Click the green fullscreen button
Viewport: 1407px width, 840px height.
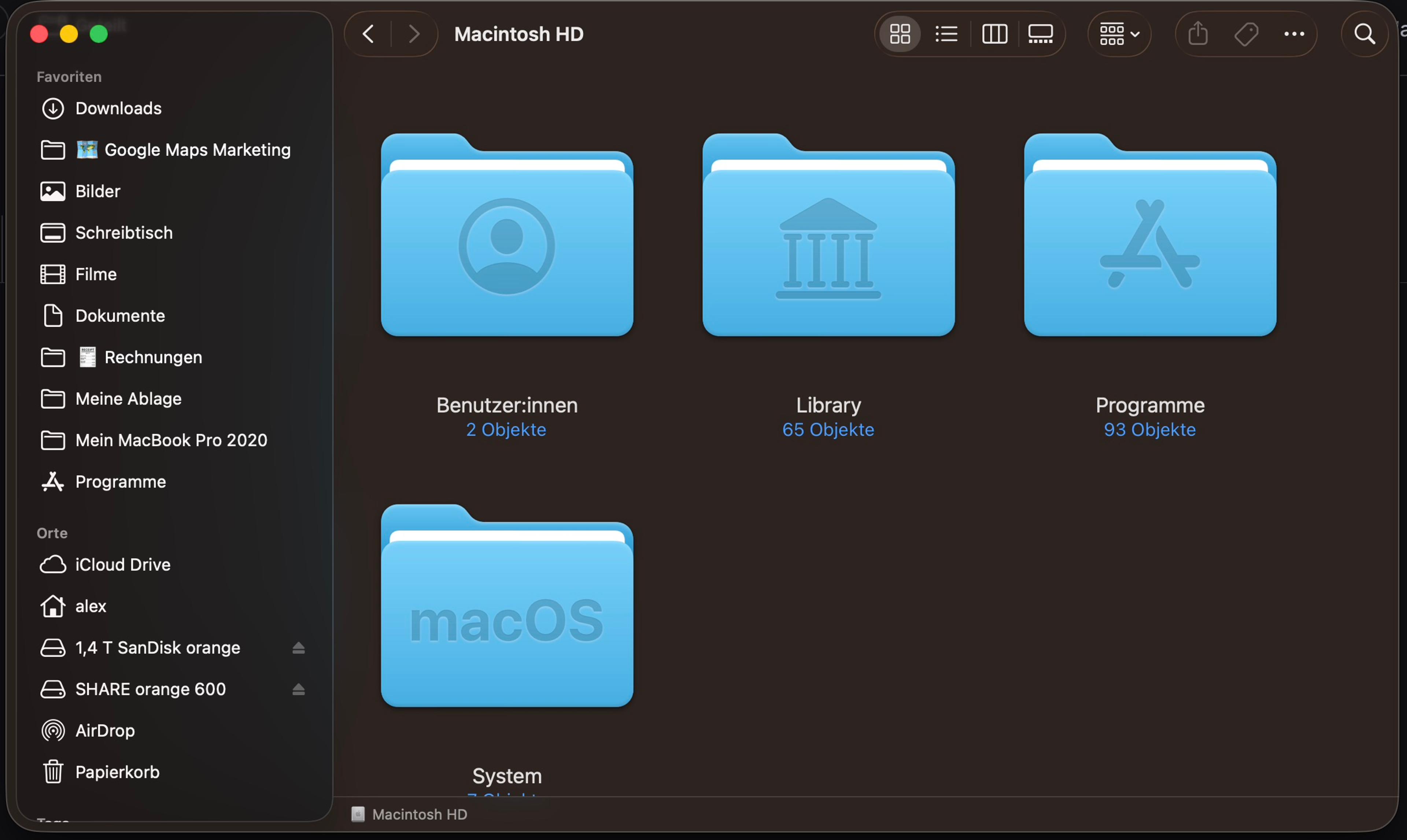(99, 34)
